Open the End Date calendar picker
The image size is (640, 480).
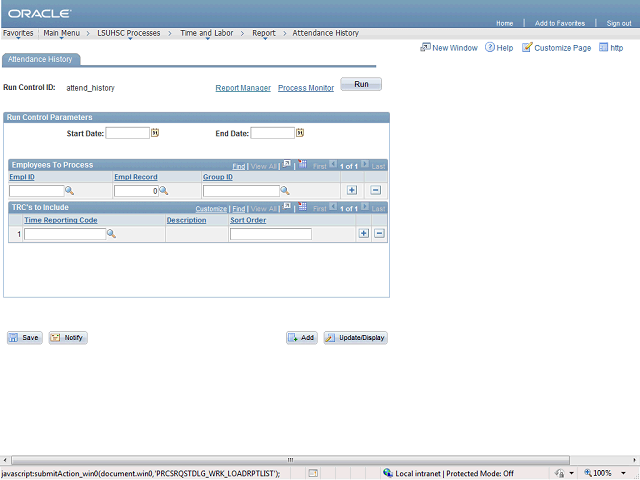(x=300, y=133)
